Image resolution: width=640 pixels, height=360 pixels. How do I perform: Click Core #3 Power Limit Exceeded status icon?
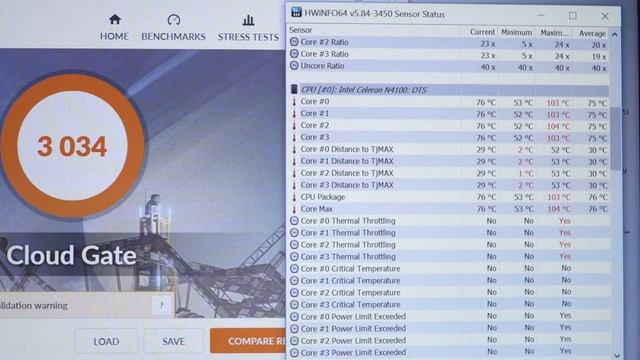tap(294, 352)
